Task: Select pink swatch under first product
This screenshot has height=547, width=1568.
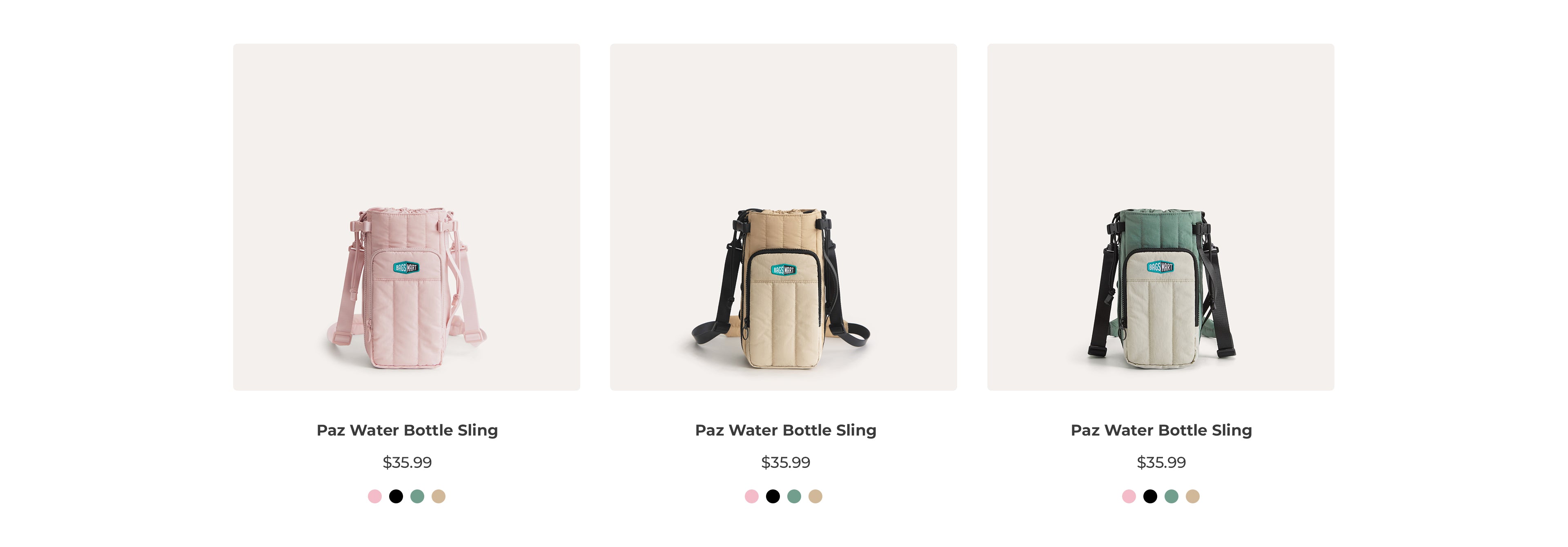Action: pyautogui.click(x=374, y=496)
